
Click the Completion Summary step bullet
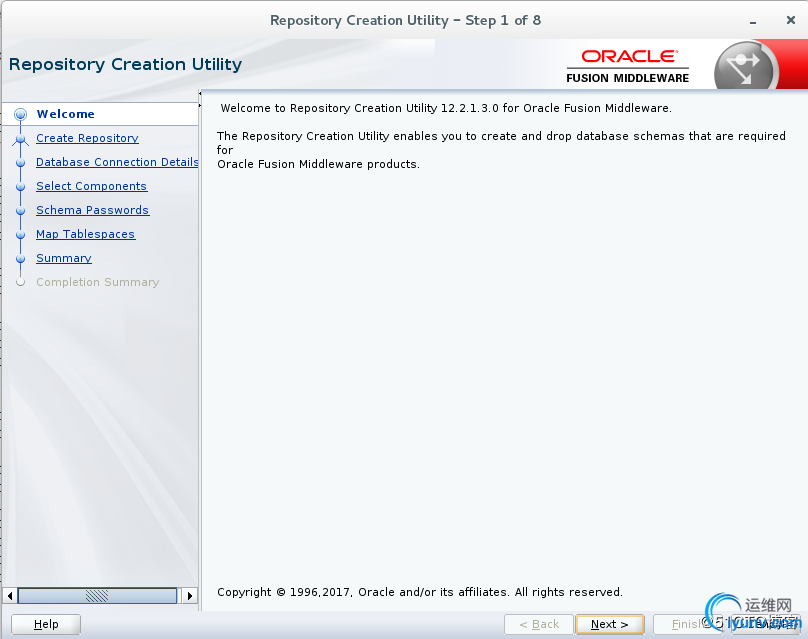point(21,282)
